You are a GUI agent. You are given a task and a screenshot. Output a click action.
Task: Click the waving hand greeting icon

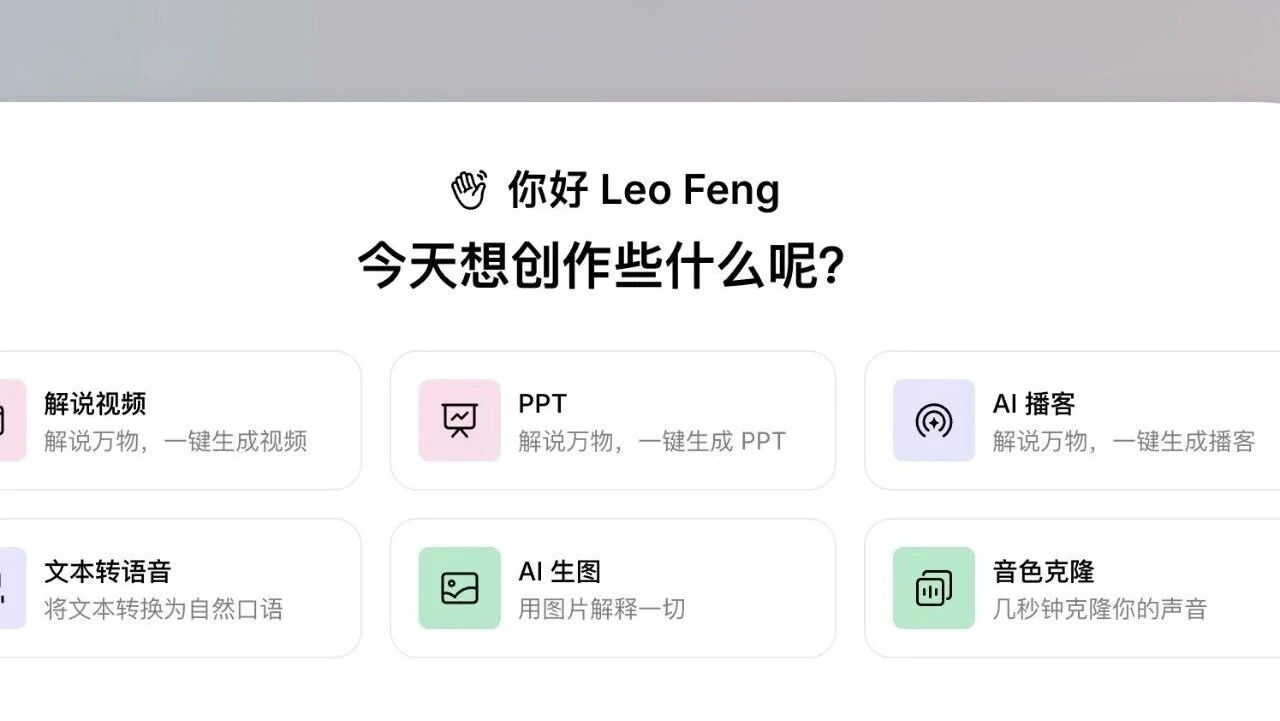coord(468,190)
